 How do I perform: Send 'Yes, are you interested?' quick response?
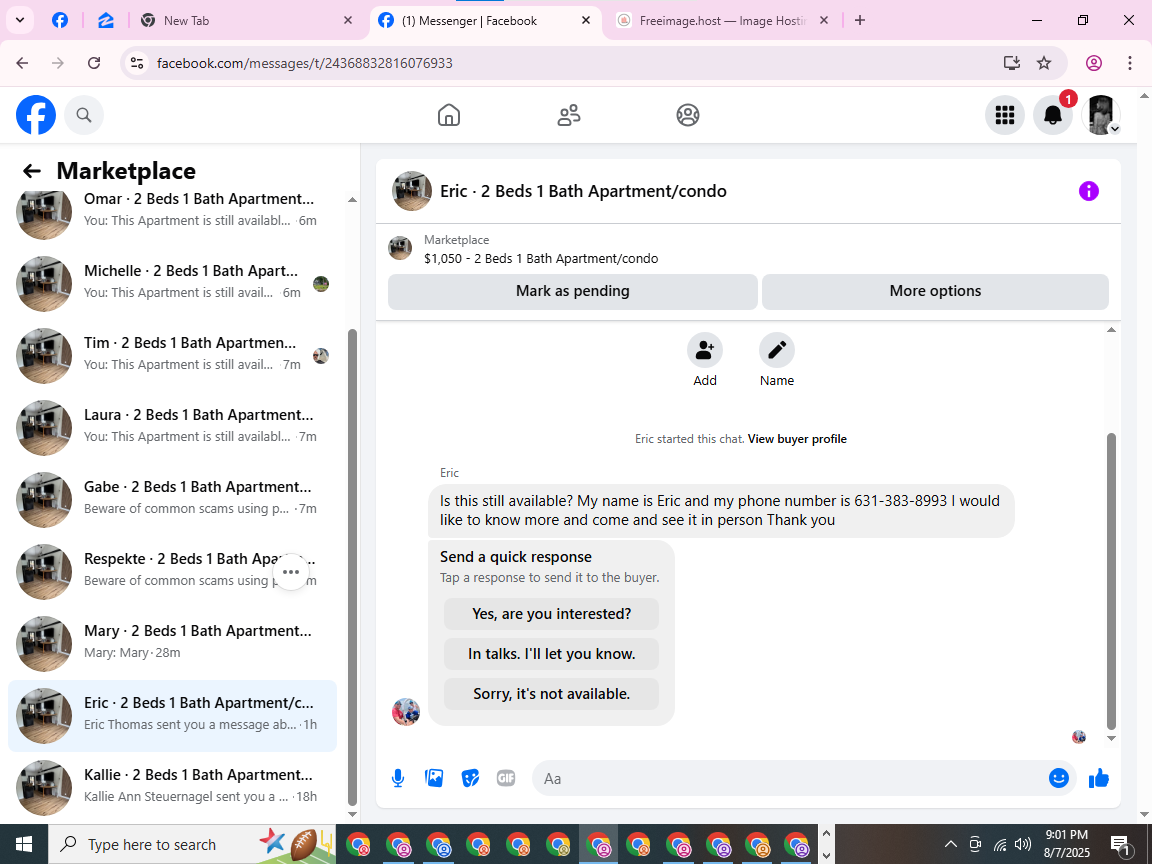pos(551,613)
